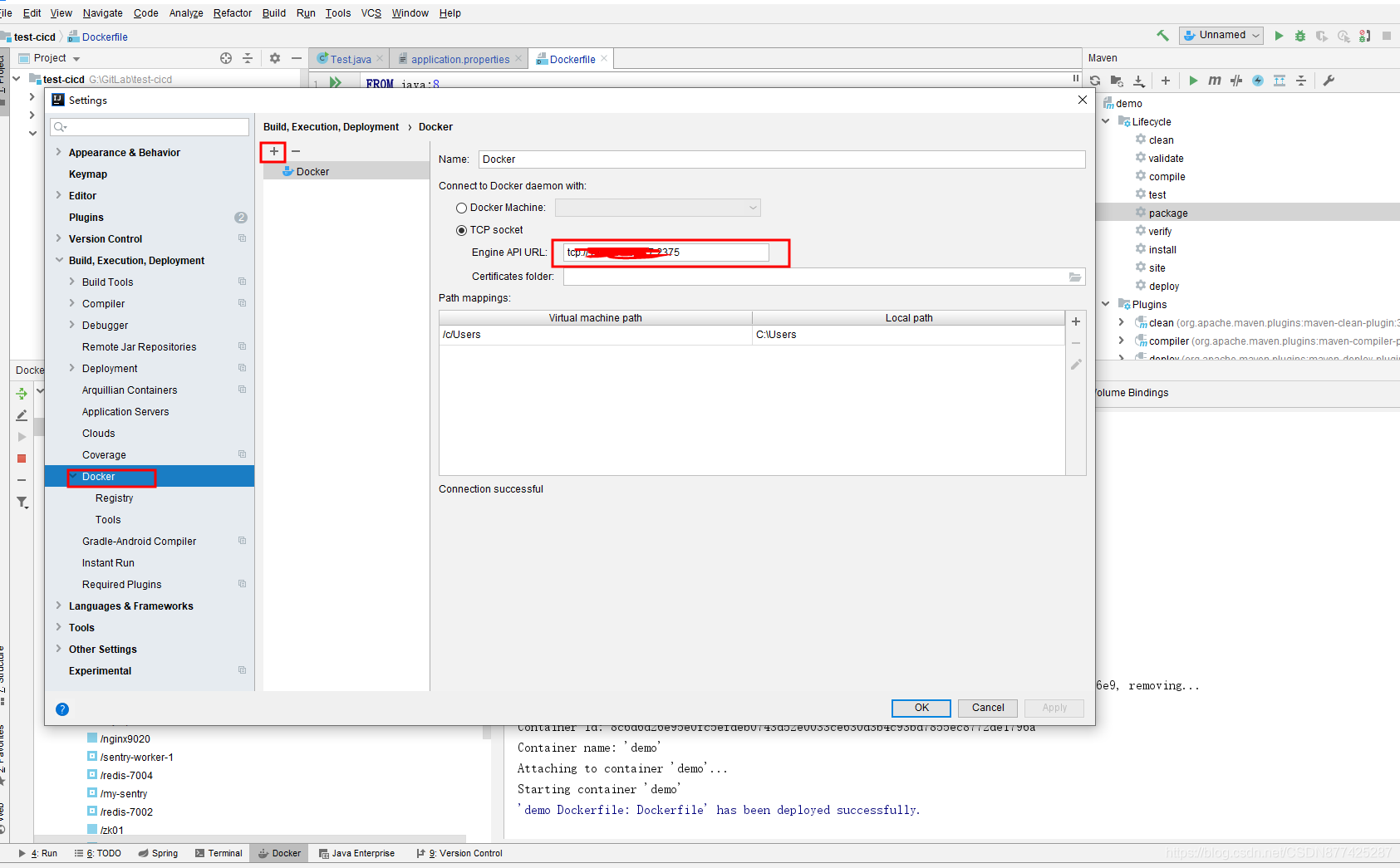Select Registry under Docker settings

(x=114, y=498)
